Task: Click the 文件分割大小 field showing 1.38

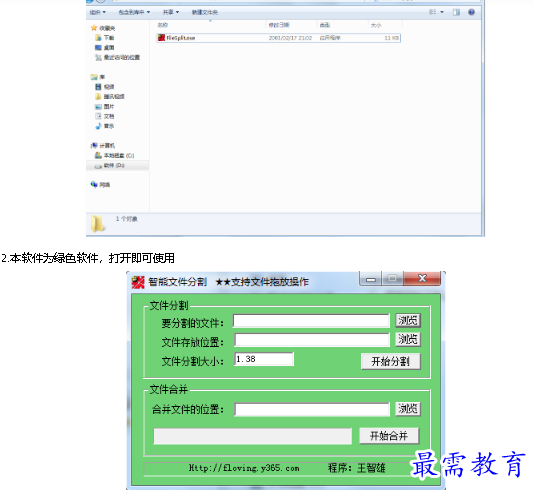Action: tap(264, 359)
